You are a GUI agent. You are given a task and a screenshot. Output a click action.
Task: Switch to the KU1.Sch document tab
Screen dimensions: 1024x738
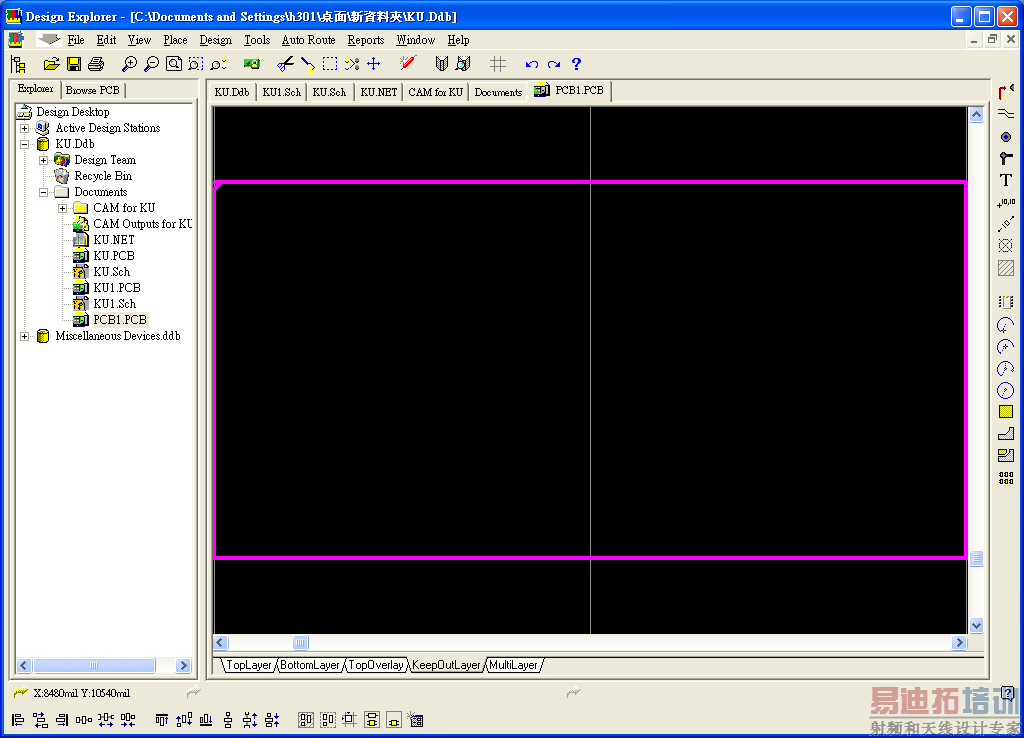click(281, 92)
